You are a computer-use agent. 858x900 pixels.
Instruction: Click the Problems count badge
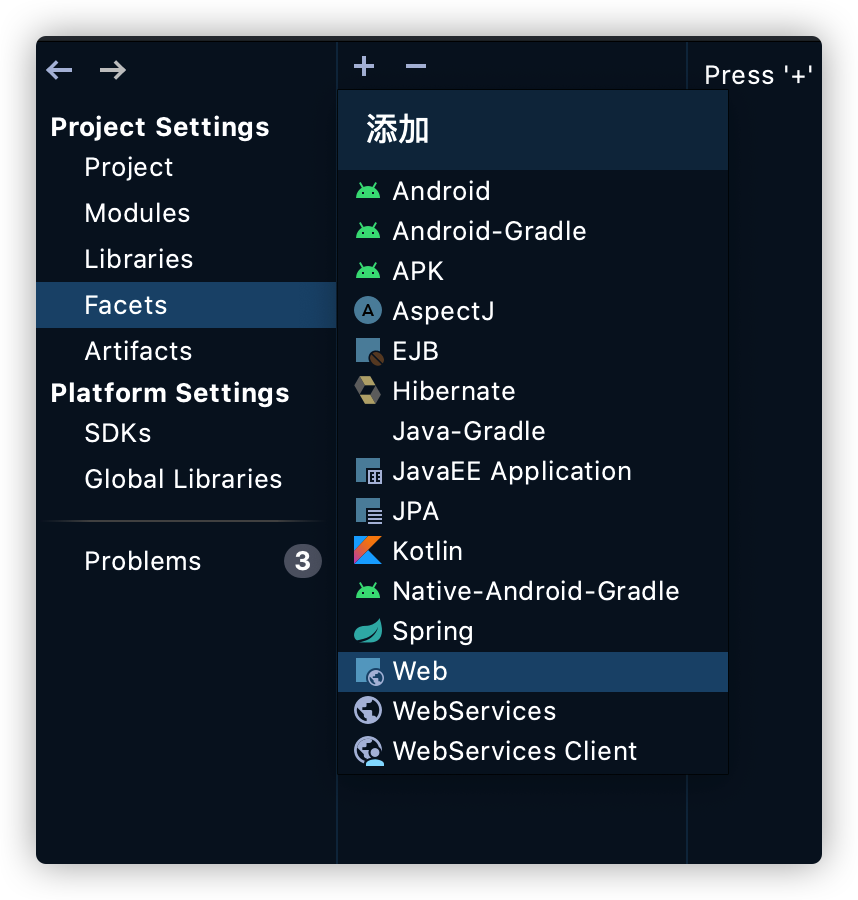point(302,561)
